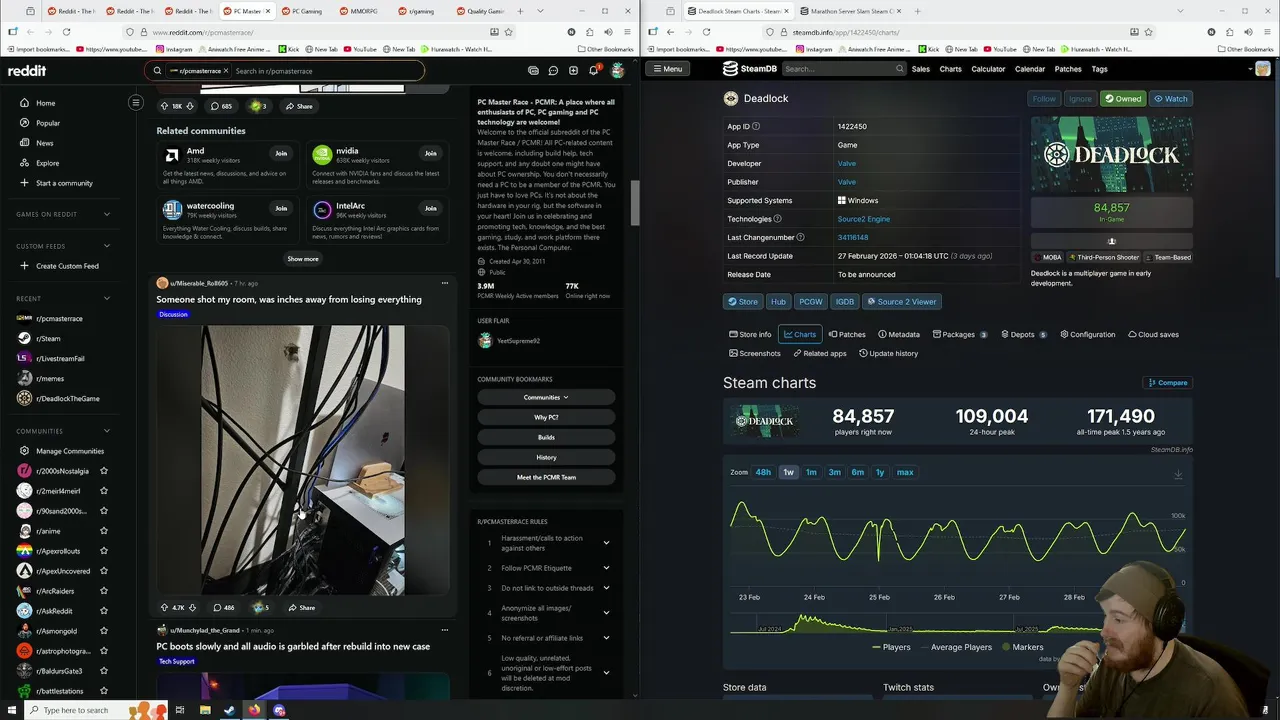This screenshot has height=720, width=1280.
Task: Open Steam icon in Windows taskbar
Action: click(230, 710)
